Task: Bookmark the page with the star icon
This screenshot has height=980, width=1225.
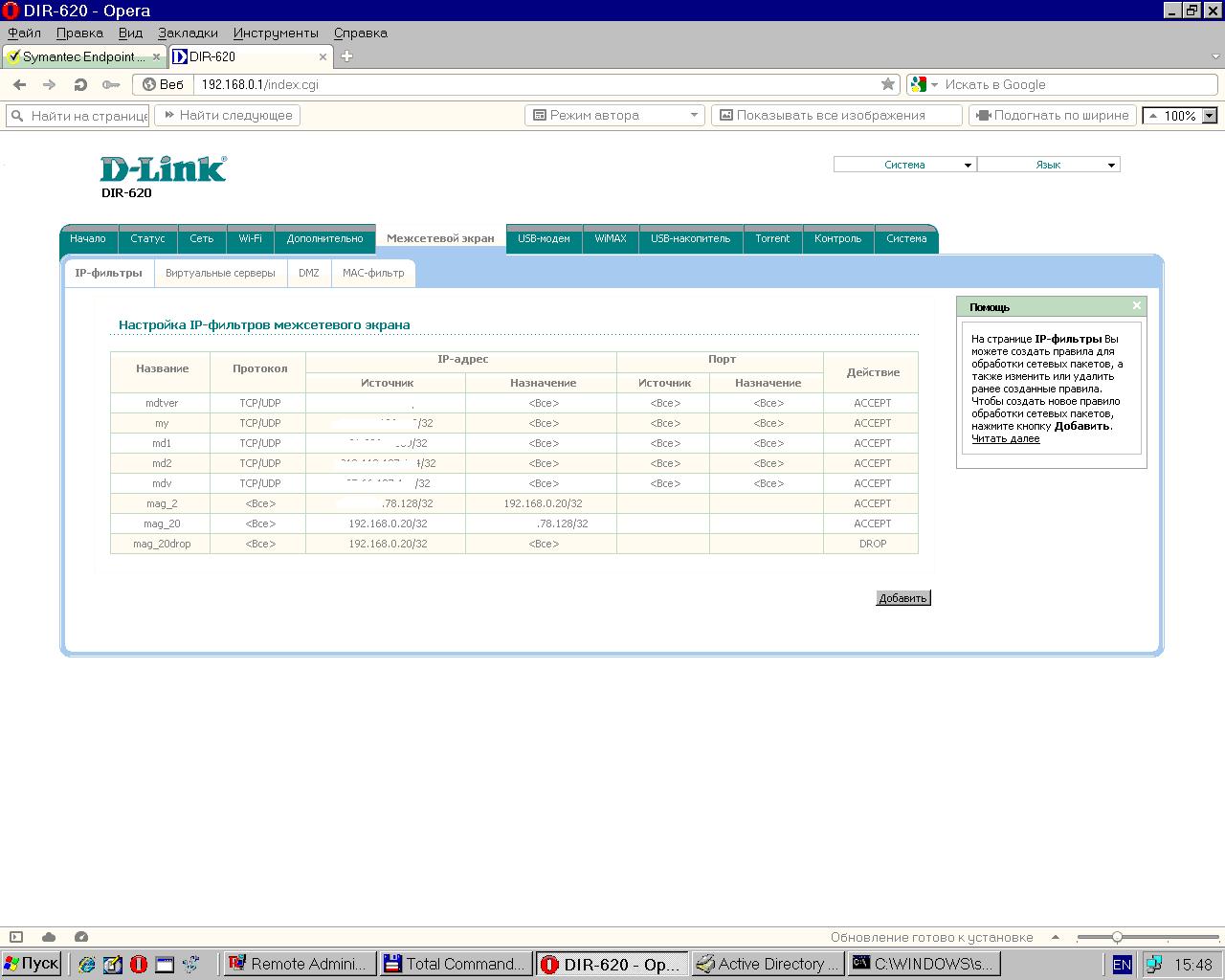Action: tap(888, 84)
